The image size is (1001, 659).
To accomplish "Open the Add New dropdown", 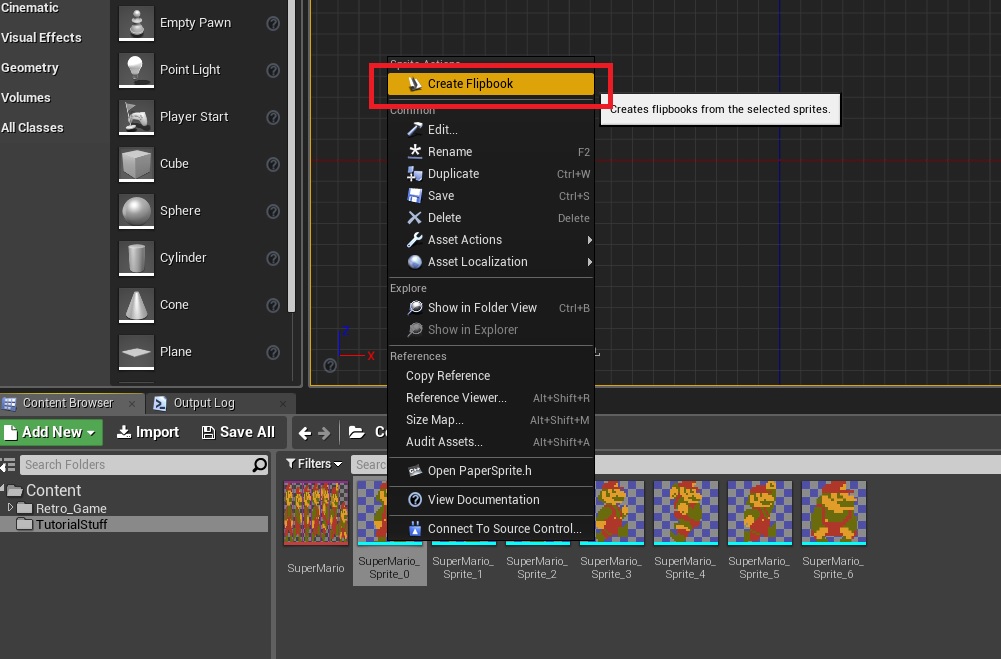I will point(51,432).
